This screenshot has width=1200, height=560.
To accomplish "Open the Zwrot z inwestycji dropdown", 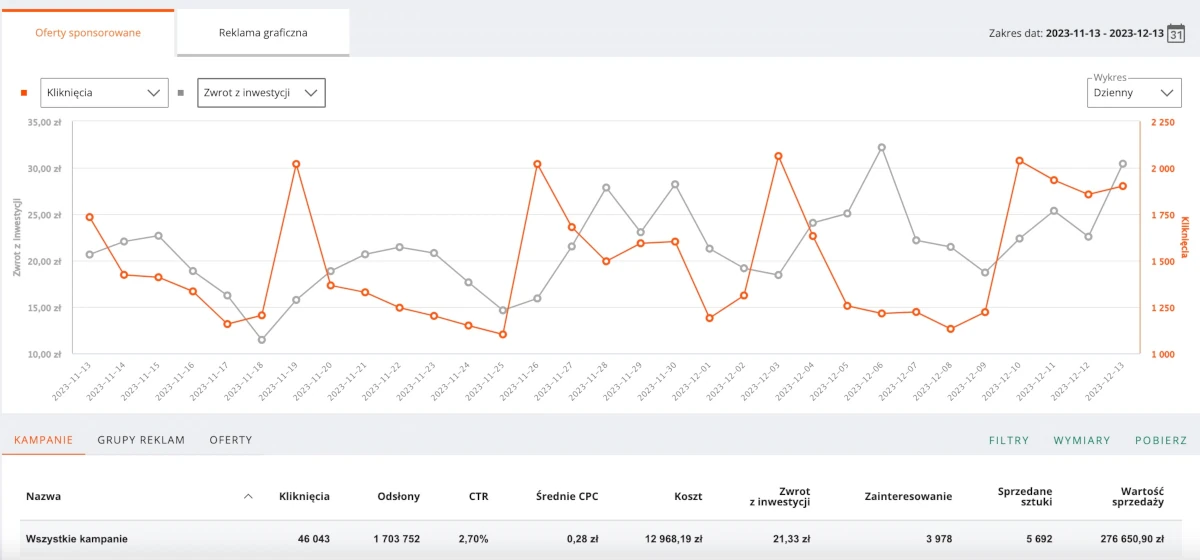I will click(x=261, y=93).
